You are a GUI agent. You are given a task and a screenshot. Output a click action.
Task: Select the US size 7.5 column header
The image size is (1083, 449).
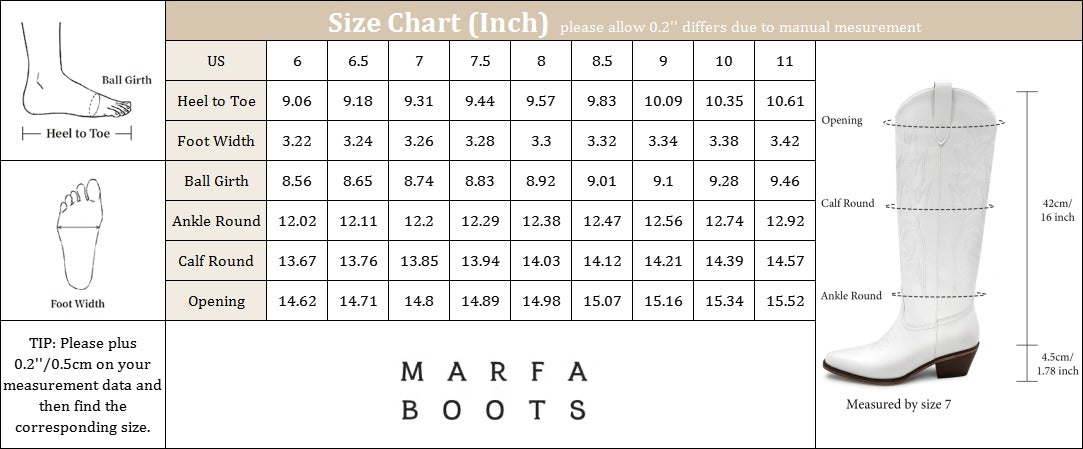coord(480,61)
